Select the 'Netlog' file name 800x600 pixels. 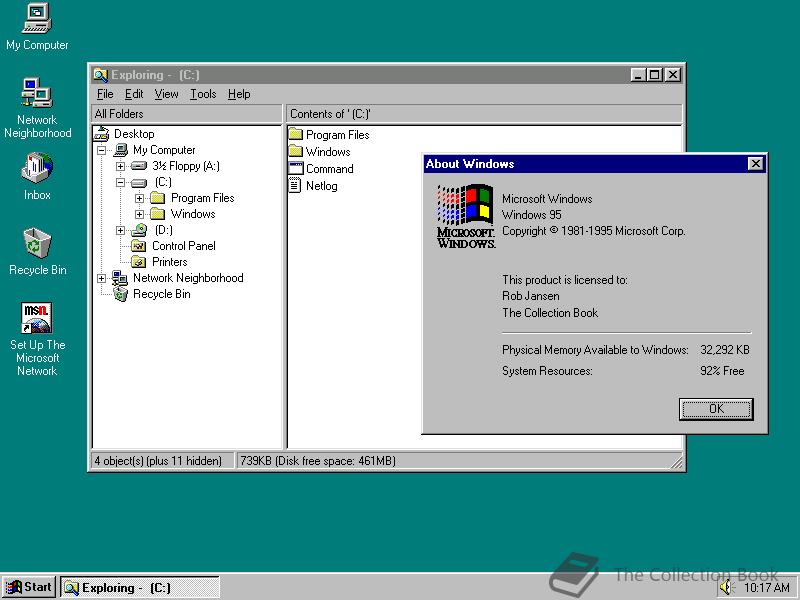click(321, 186)
